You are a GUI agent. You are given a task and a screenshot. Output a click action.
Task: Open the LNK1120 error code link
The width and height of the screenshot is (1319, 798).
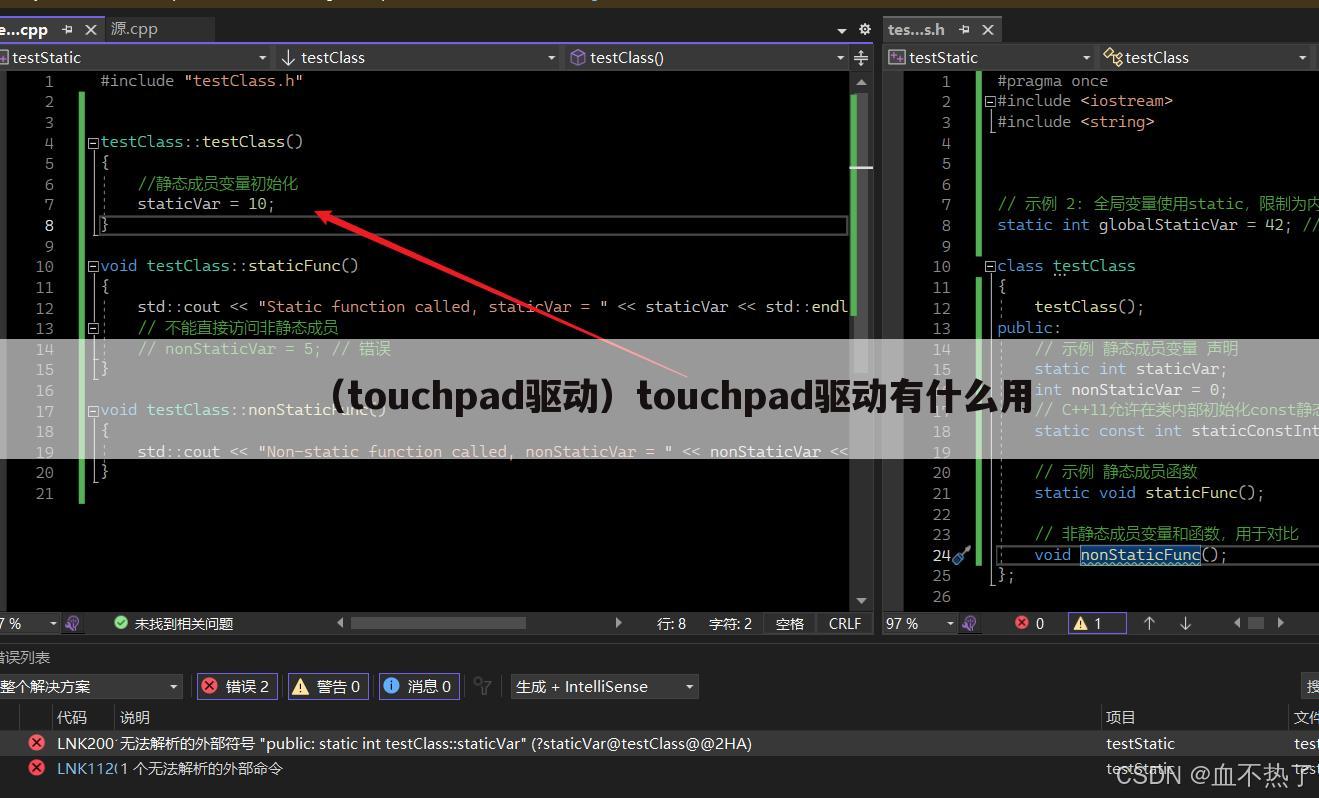click(x=86, y=769)
